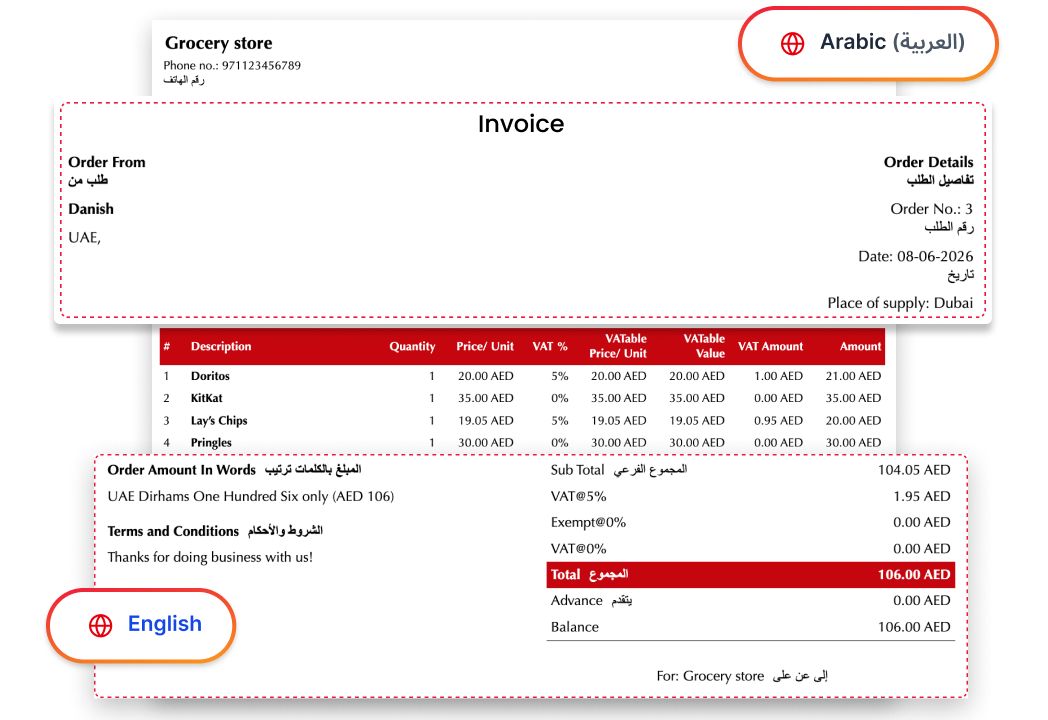
Task: Click the Description column header
Action: [x=221, y=346]
